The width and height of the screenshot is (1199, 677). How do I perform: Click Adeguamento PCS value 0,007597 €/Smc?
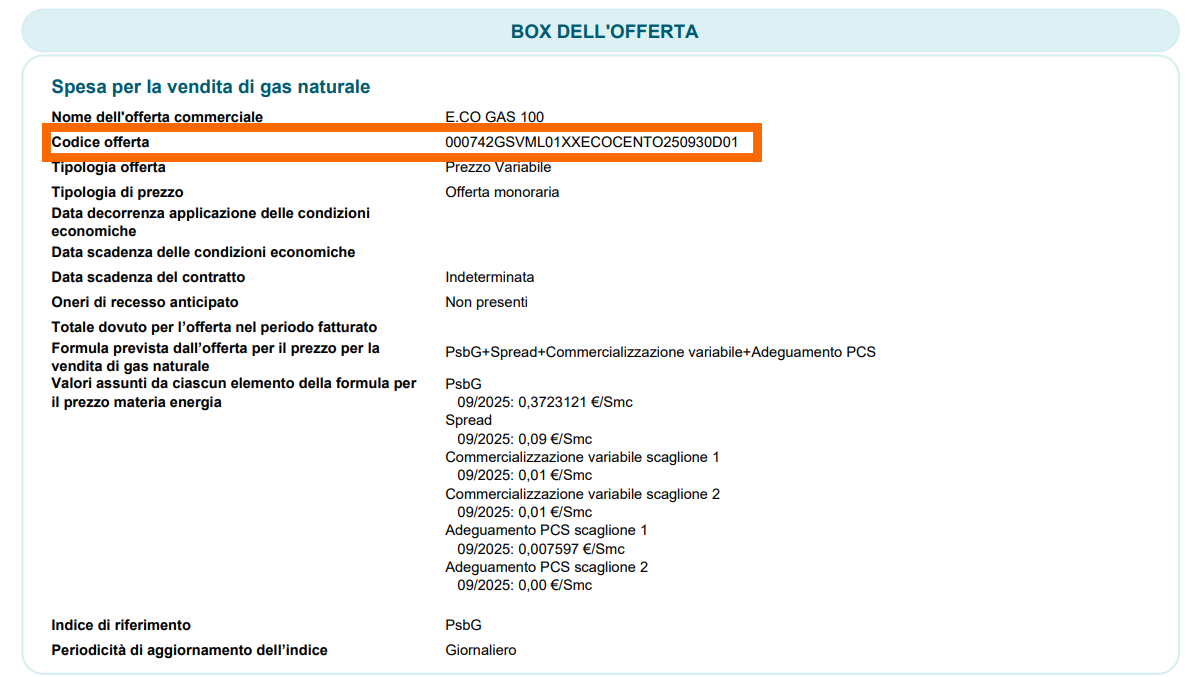541,549
